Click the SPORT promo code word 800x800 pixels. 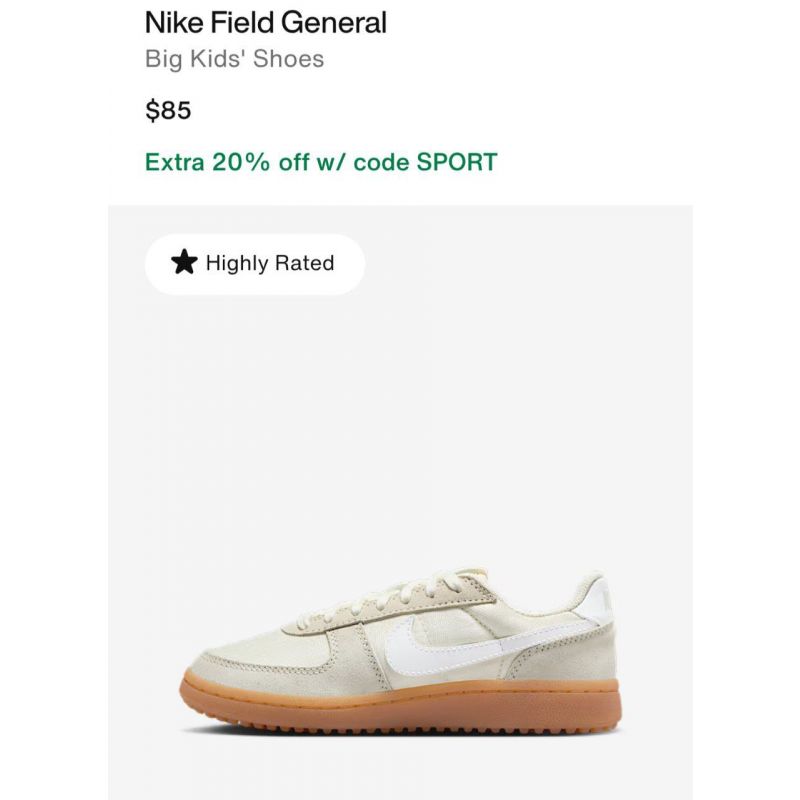pyautogui.click(x=457, y=162)
